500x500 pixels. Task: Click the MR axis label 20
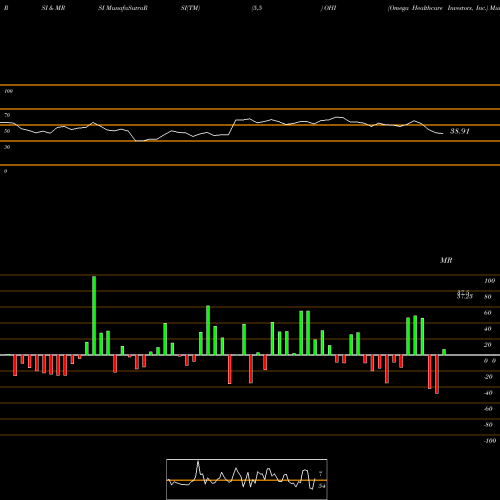tap(488, 345)
